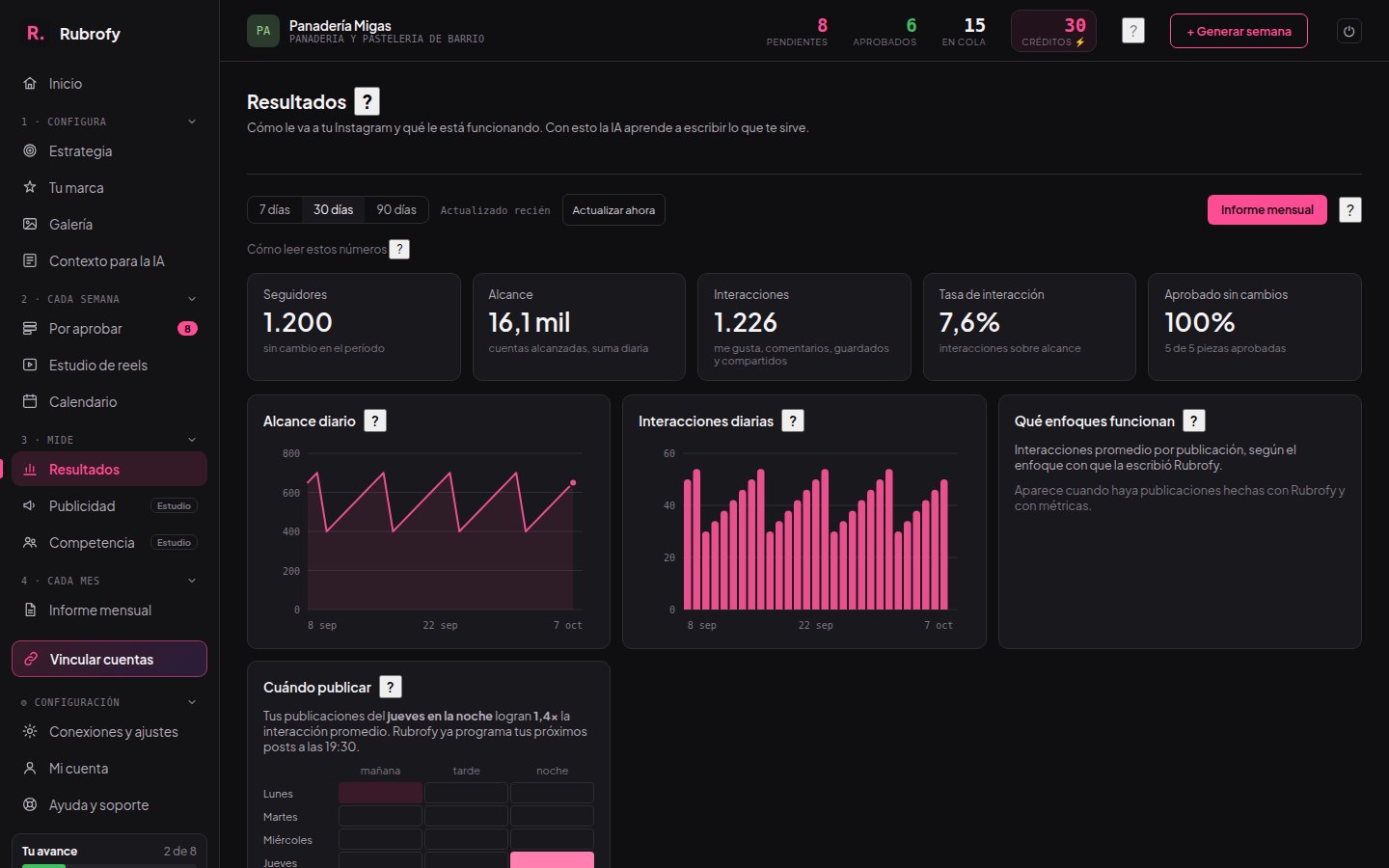Open Ayuda y soporte
1389x868 pixels.
click(x=109, y=805)
